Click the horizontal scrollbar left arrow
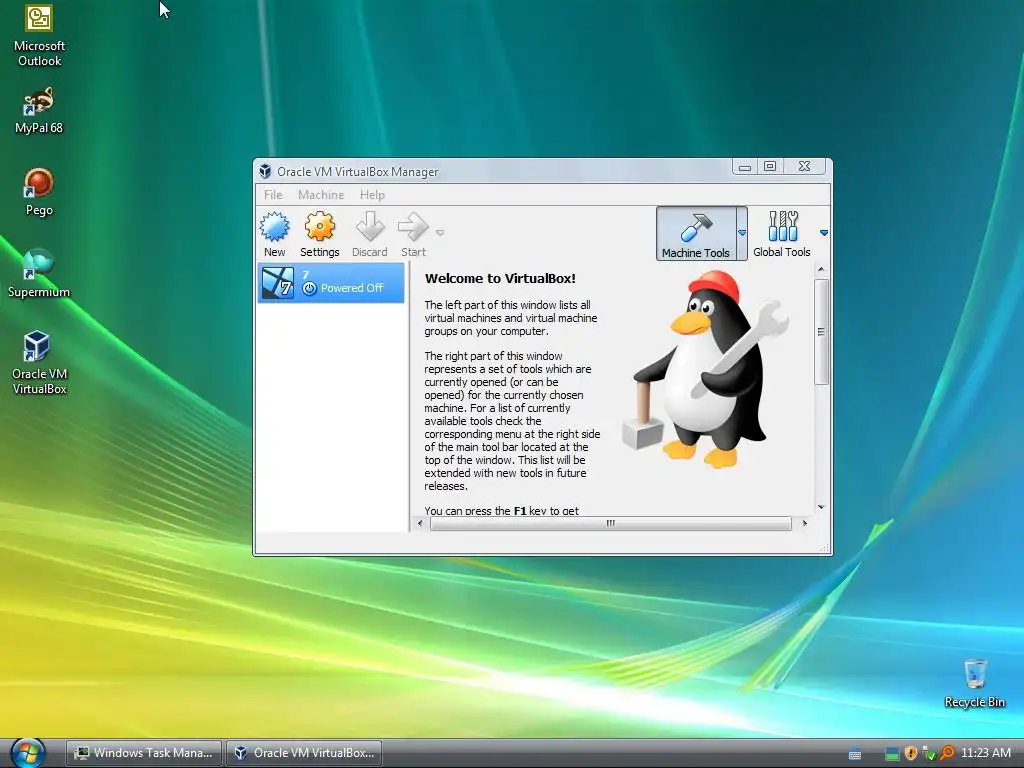This screenshot has height=768, width=1024. (x=420, y=523)
